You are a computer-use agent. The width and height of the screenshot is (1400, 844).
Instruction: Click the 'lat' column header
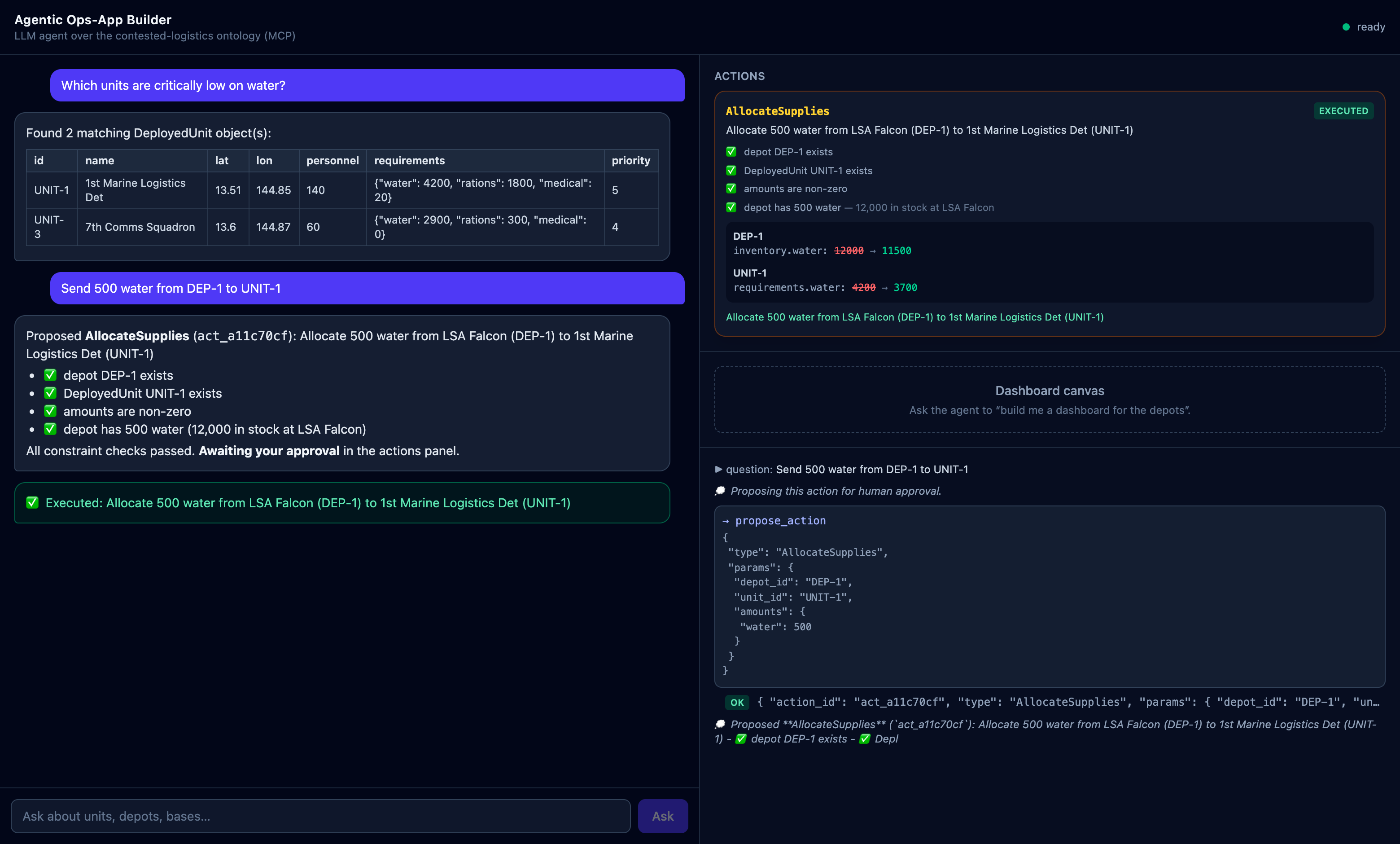(x=228, y=160)
